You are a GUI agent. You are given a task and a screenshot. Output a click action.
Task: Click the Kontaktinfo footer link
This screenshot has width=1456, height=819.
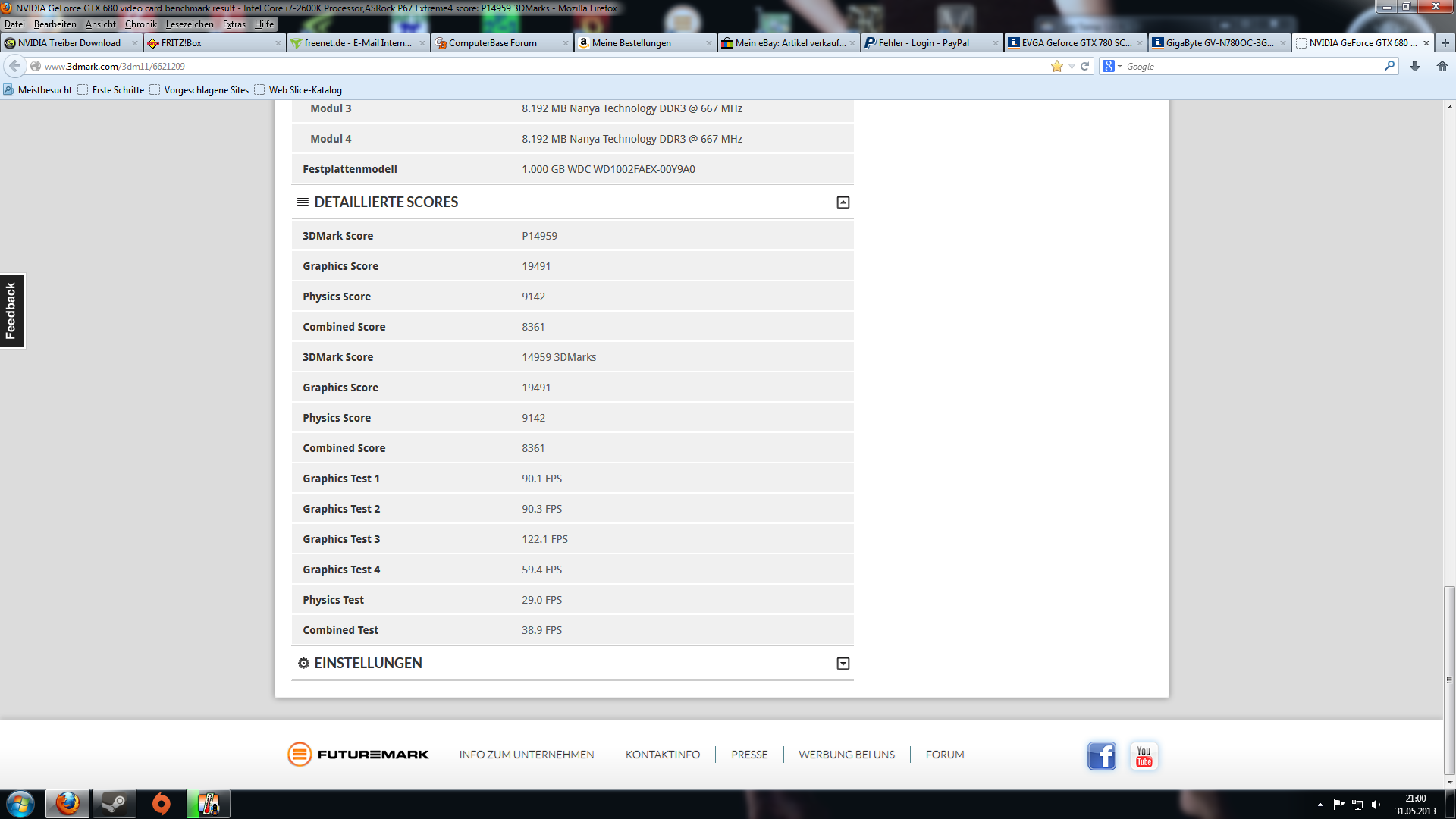click(662, 755)
